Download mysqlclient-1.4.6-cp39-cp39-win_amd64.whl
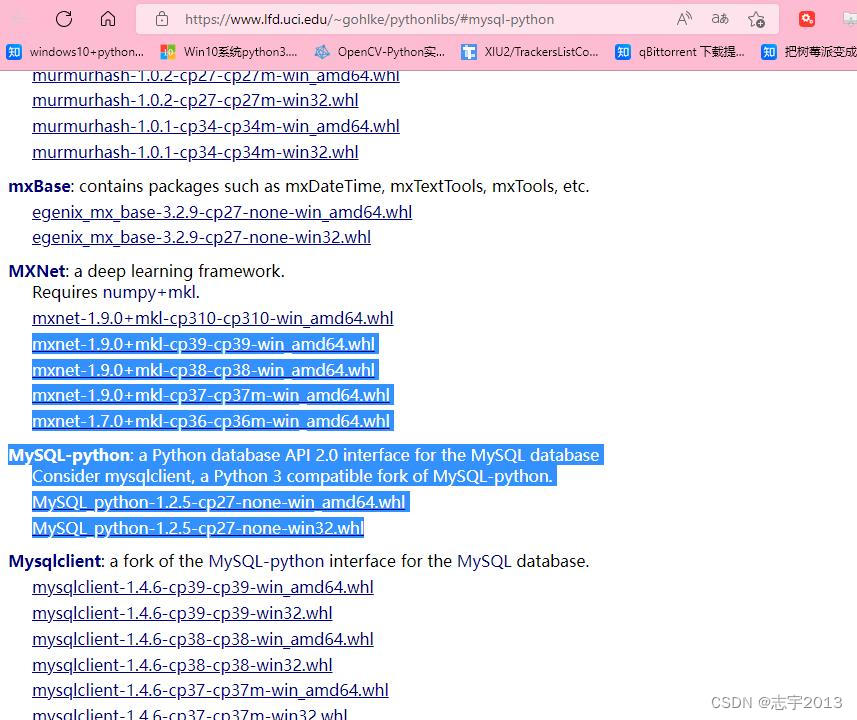 coord(203,588)
